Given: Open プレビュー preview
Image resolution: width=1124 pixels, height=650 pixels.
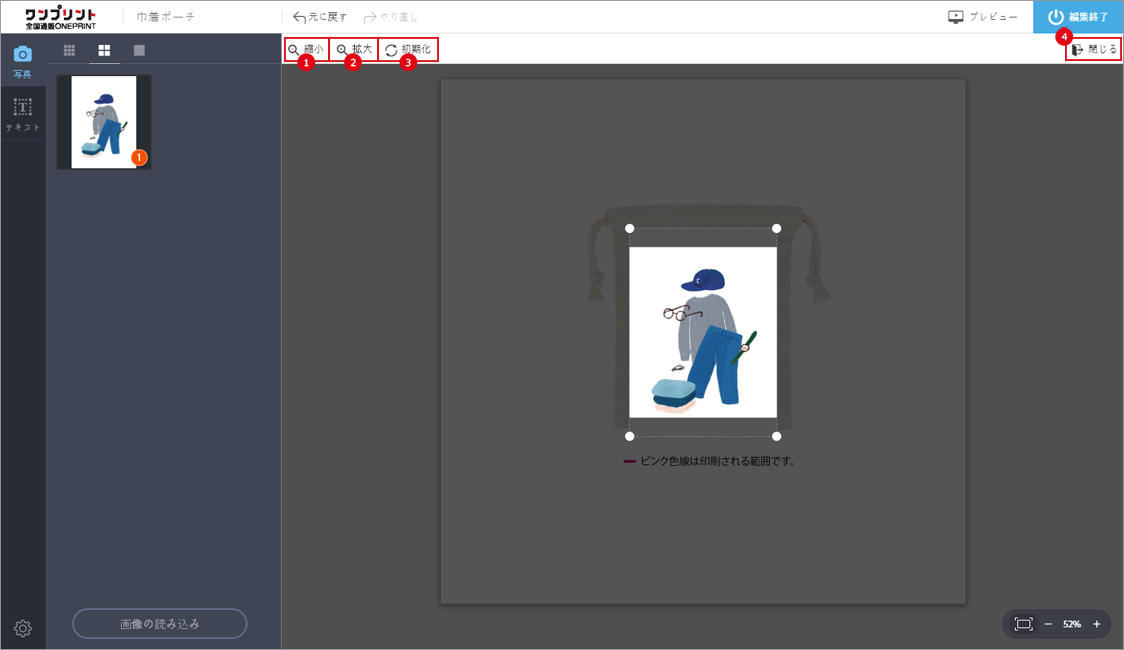Looking at the screenshot, I should pos(982,17).
